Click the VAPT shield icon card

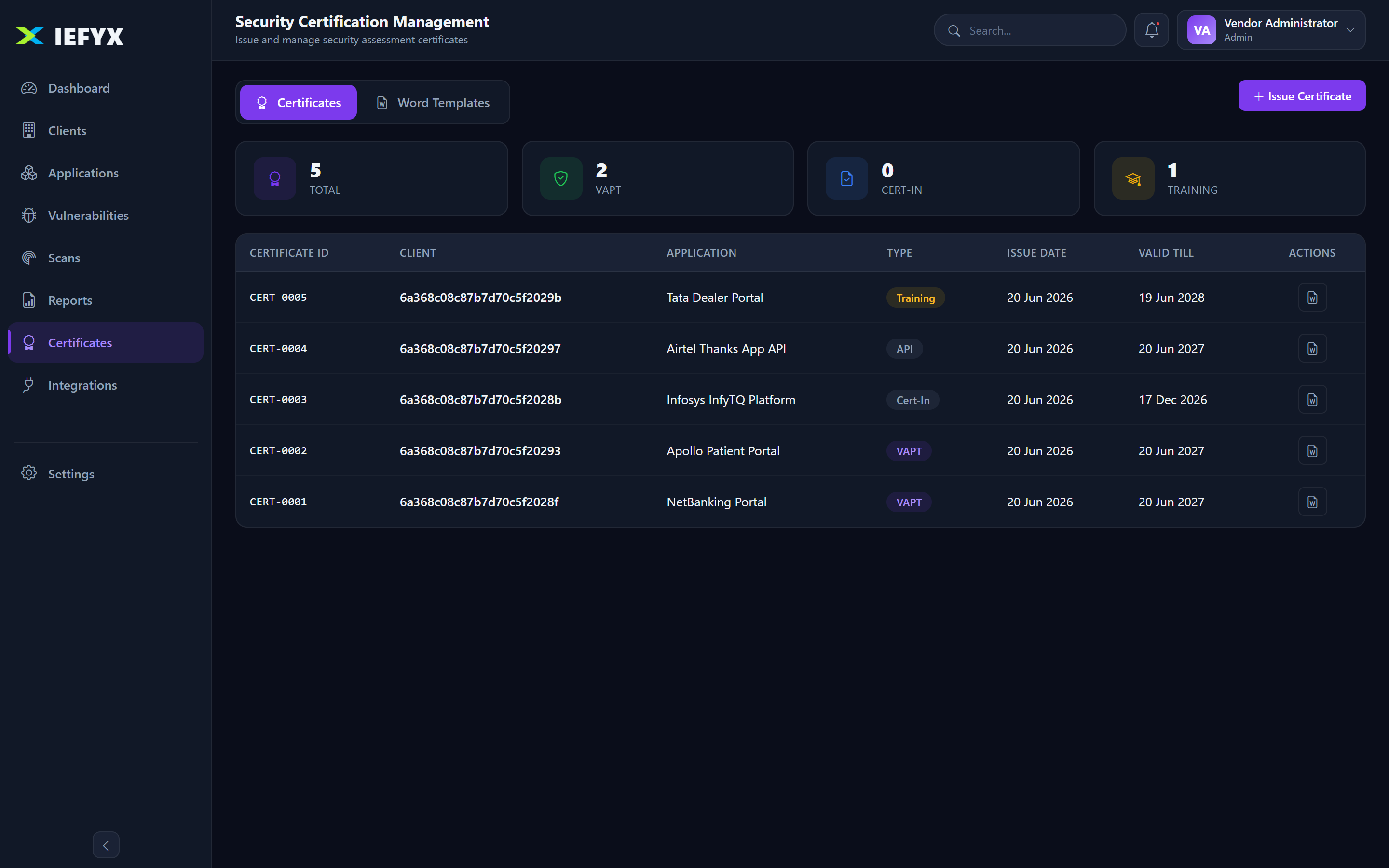(561, 178)
